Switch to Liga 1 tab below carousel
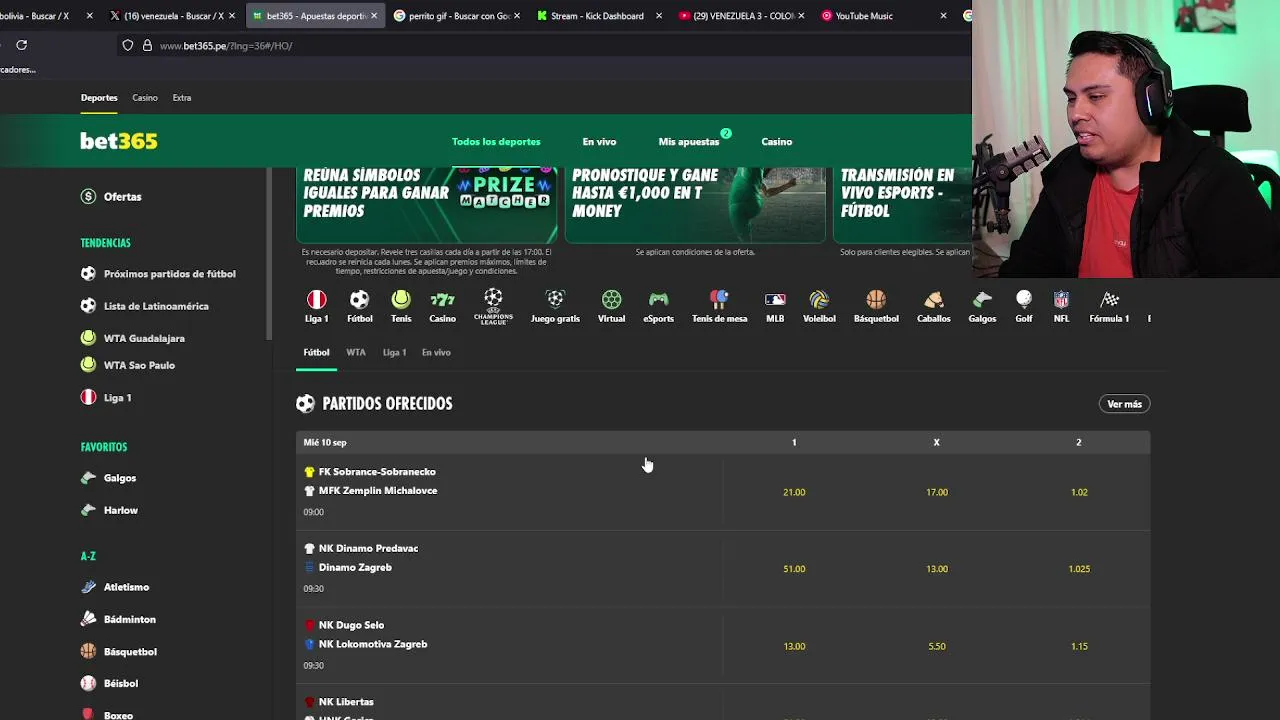 pyautogui.click(x=394, y=353)
